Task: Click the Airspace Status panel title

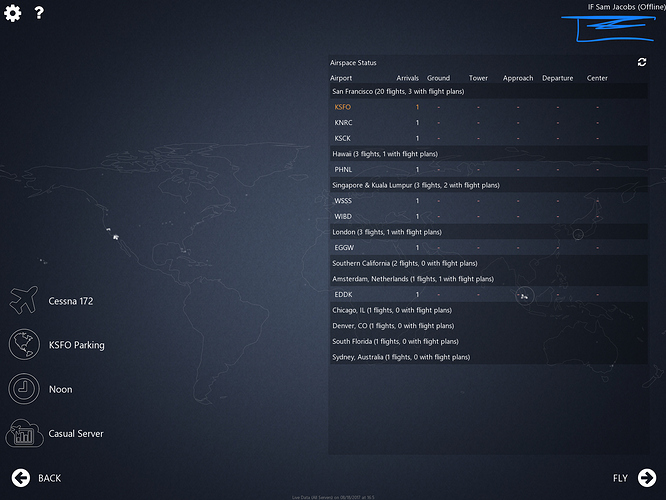Action: [x=353, y=63]
